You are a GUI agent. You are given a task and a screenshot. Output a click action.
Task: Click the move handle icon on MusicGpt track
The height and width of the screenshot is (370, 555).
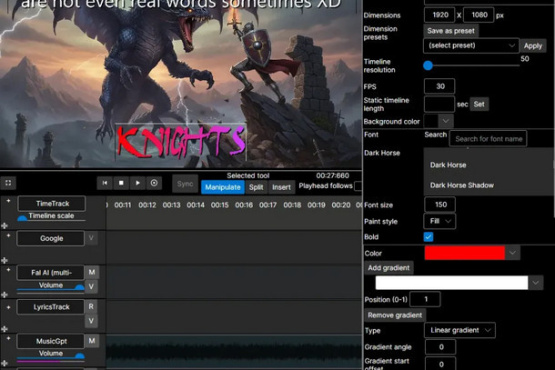point(5,363)
